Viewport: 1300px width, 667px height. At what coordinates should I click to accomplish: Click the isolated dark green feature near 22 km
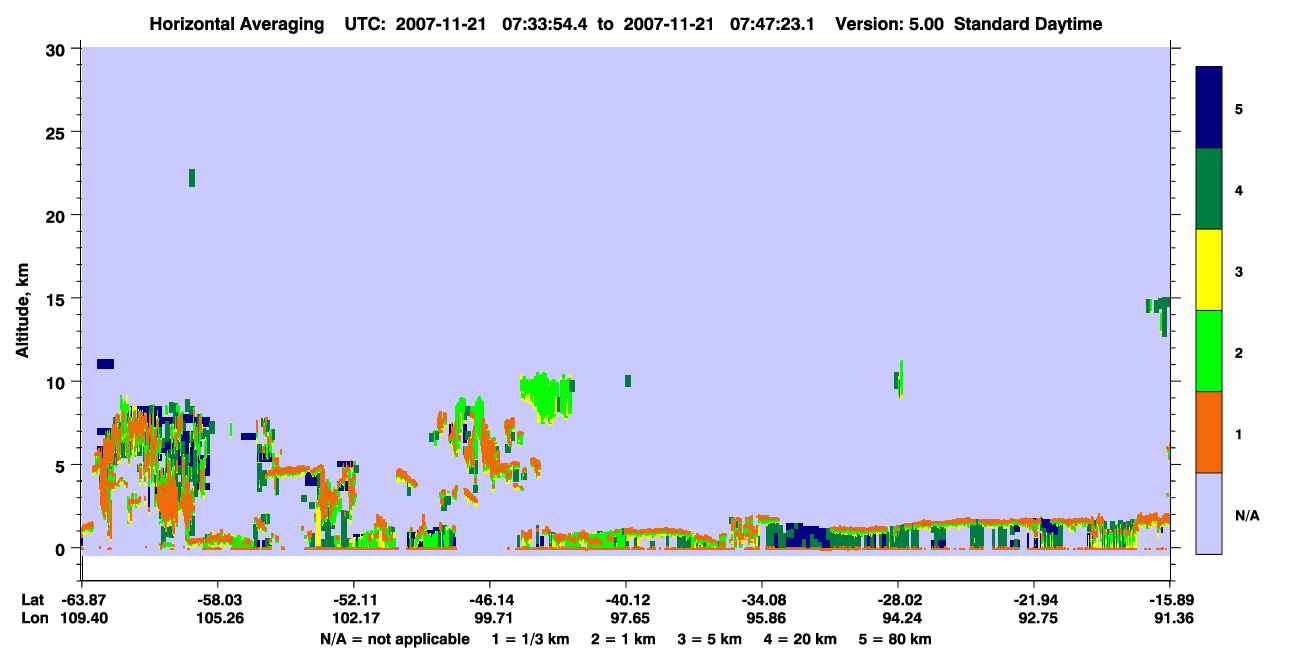coord(192,178)
